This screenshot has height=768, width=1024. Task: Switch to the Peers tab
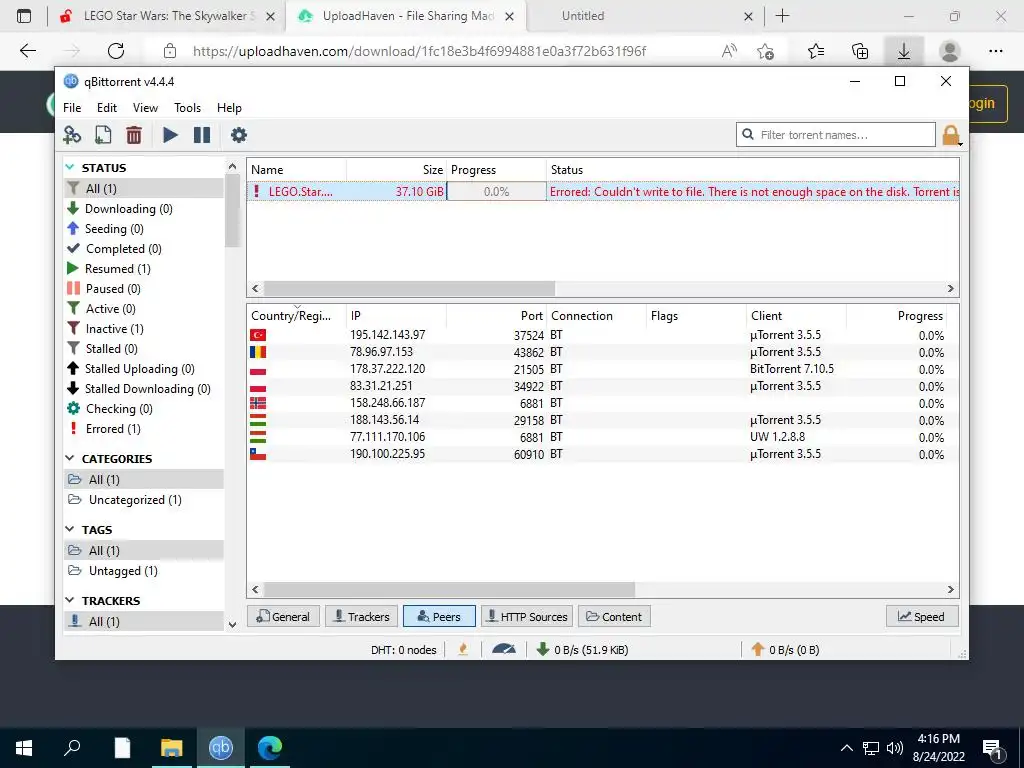point(439,616)
